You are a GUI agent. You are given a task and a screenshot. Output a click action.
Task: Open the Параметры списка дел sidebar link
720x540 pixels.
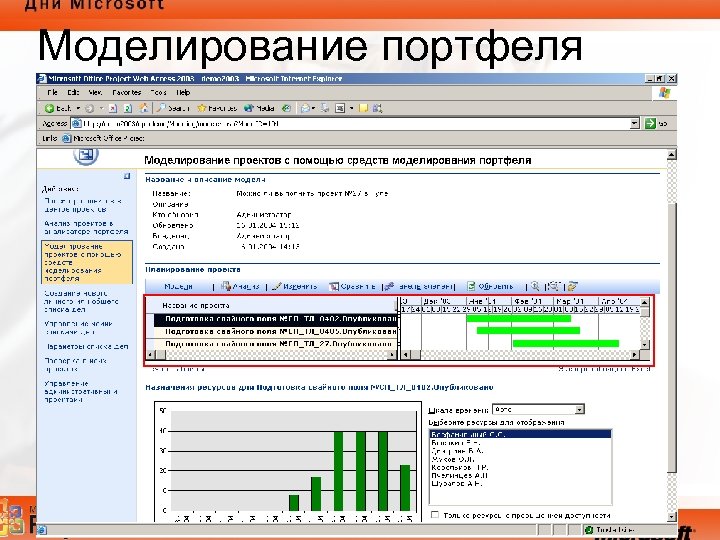87,347
